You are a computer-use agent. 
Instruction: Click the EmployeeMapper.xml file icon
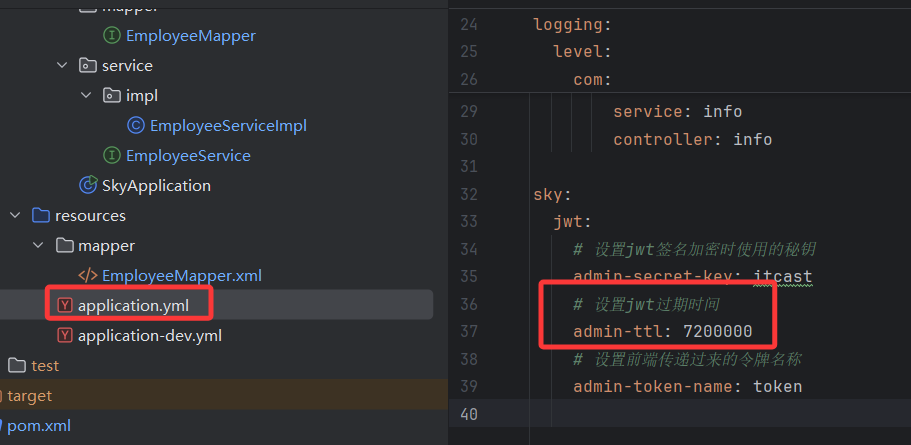[x=88, y=275]
